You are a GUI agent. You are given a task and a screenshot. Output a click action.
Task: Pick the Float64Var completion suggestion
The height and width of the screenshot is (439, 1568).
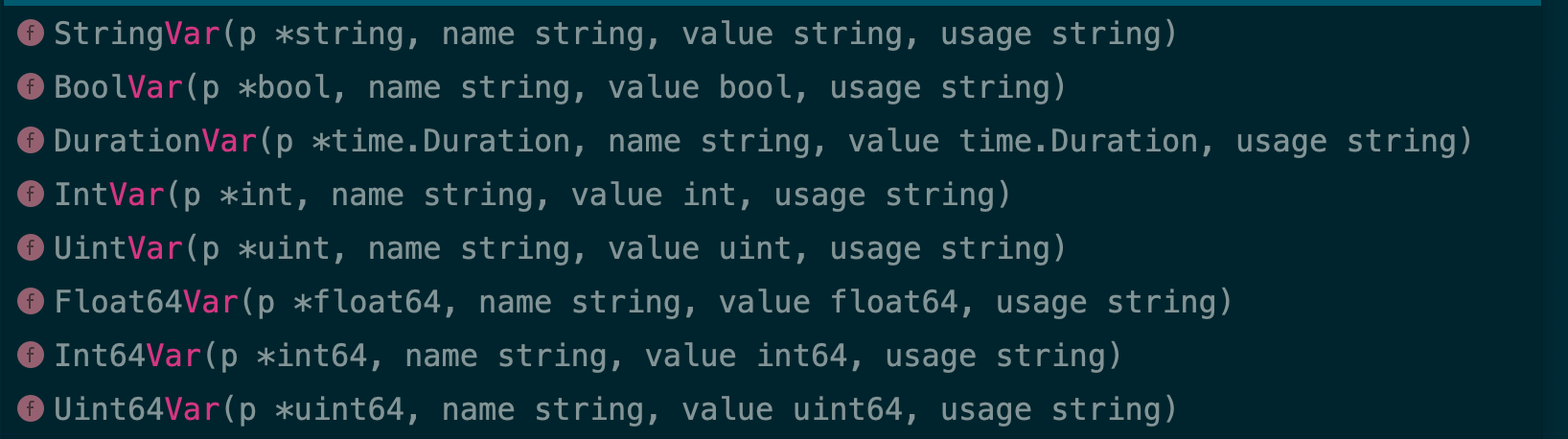click(x=146, y=302)
